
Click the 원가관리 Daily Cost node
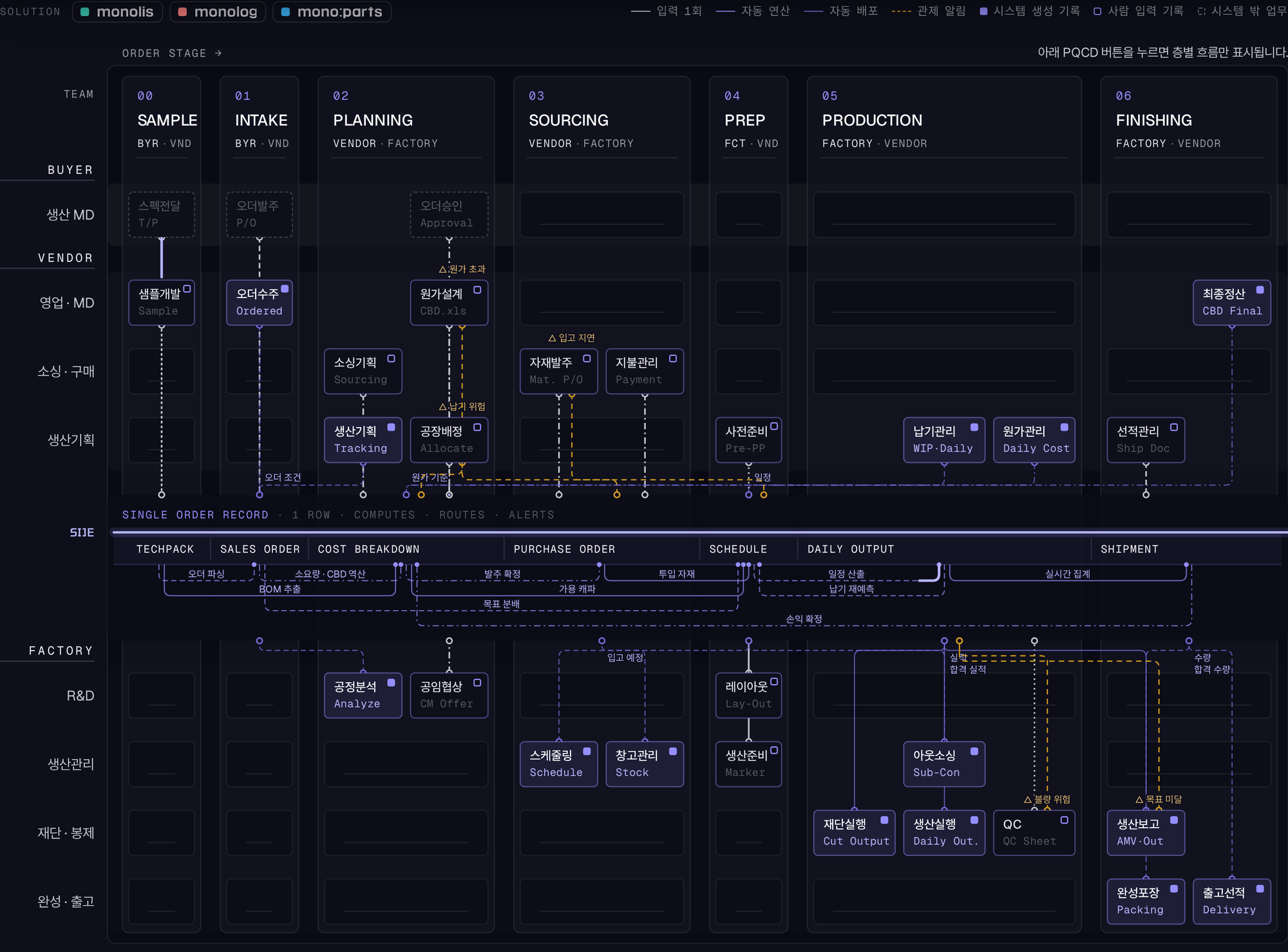1034,440
